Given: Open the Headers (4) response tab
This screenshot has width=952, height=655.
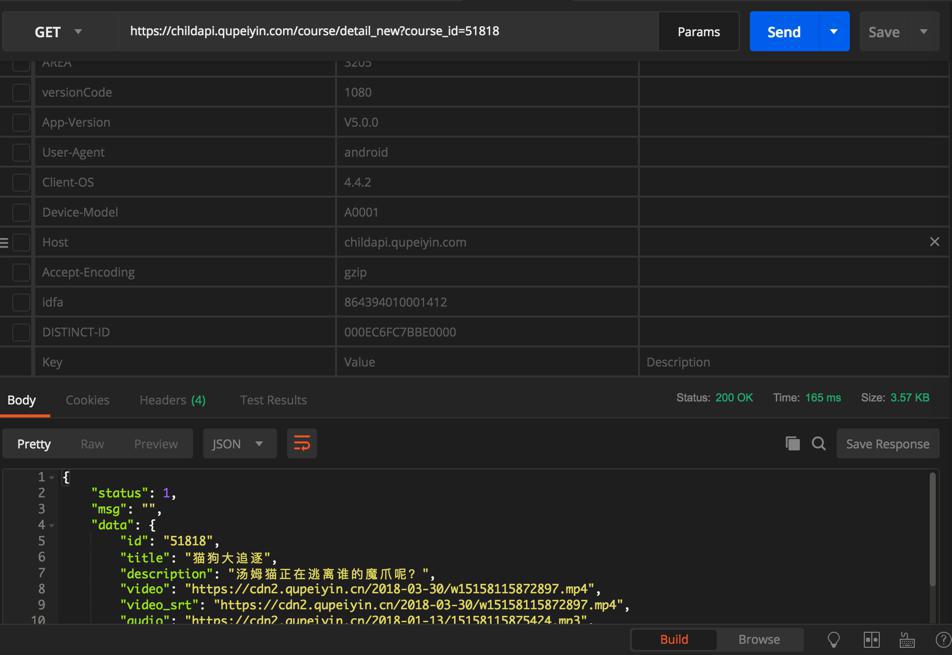Looking at the screenshot, I should tap(172, 400).
